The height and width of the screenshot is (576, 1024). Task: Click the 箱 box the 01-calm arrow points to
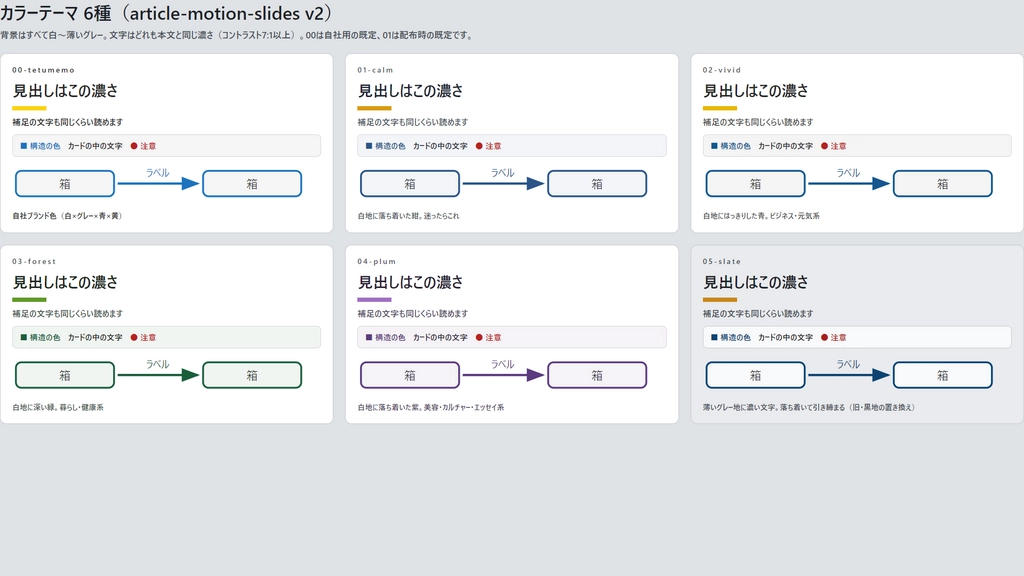[597, 184]
